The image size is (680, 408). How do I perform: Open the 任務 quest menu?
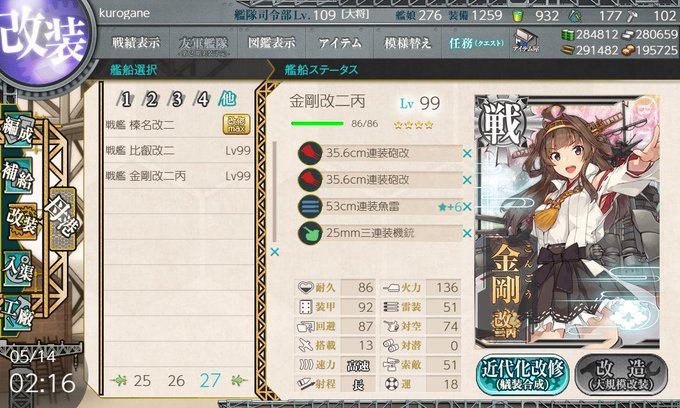pos(476,42)
